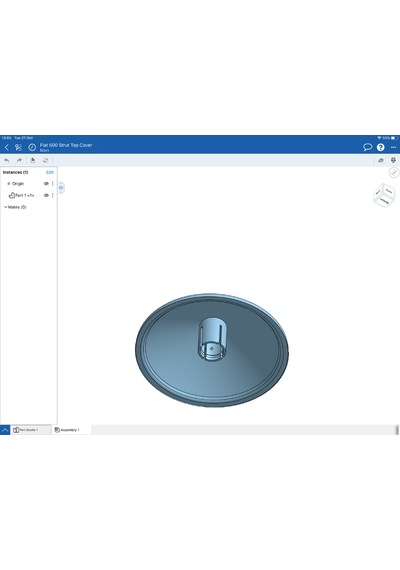
Task: Tap the battery indicator in status bar
Action: pos(395,138)
